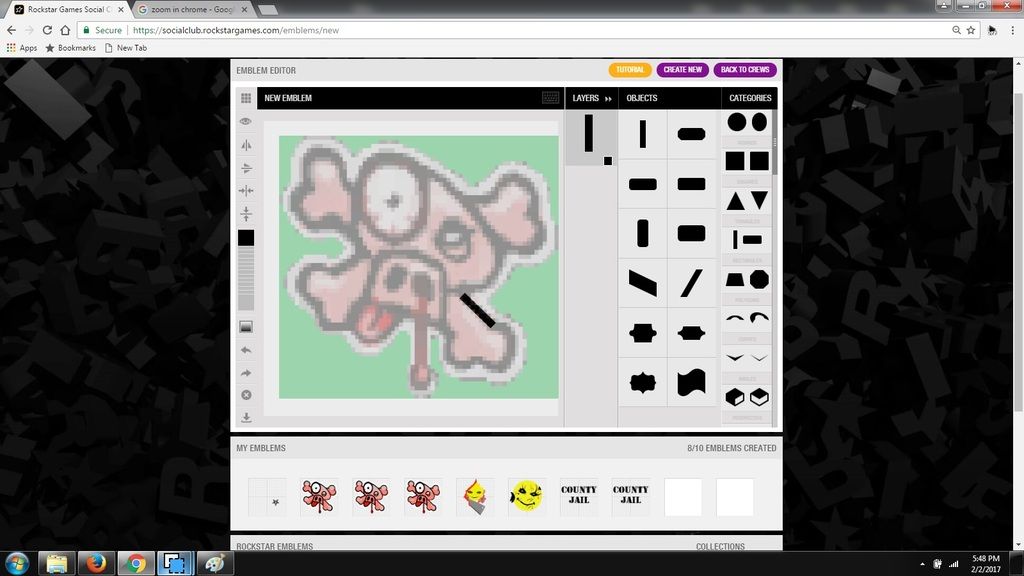Switch to zoom in chrome tab
Image resolution: width=1024 pixels, height=576 pixels.
pyautogui.click(x=186, y=9)
